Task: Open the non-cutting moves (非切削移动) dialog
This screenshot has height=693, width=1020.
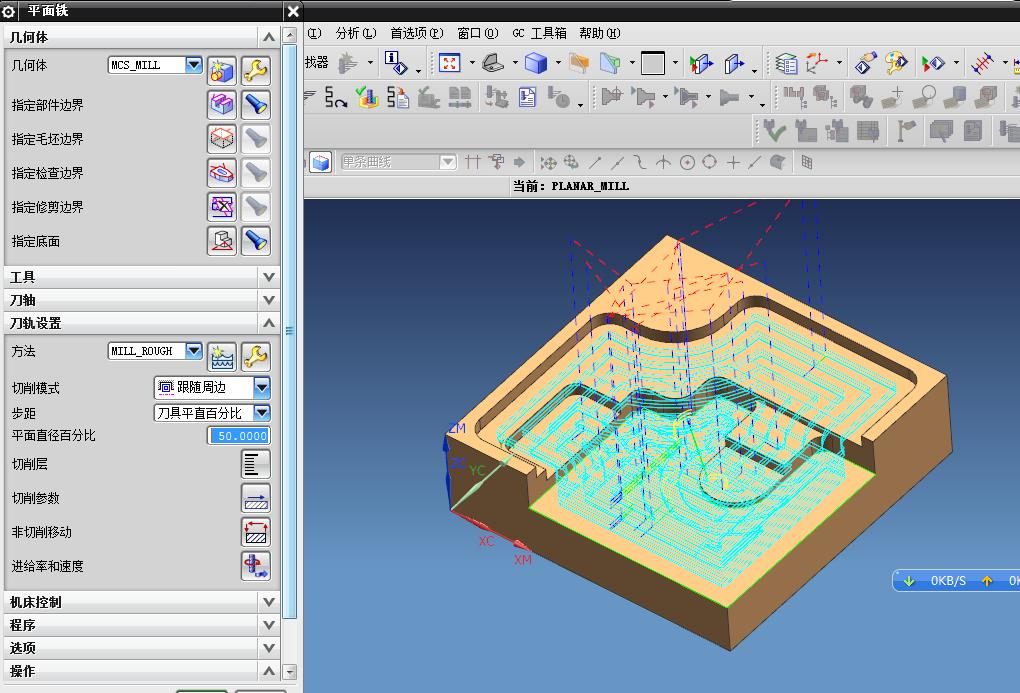Action: pyautogui.click(x=256, y=532)
